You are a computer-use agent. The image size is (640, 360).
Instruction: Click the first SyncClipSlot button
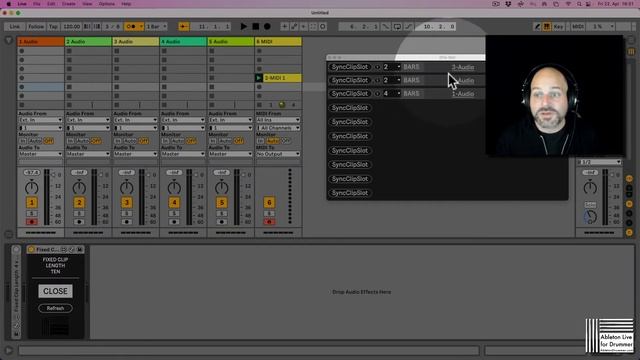coord(350,67)
